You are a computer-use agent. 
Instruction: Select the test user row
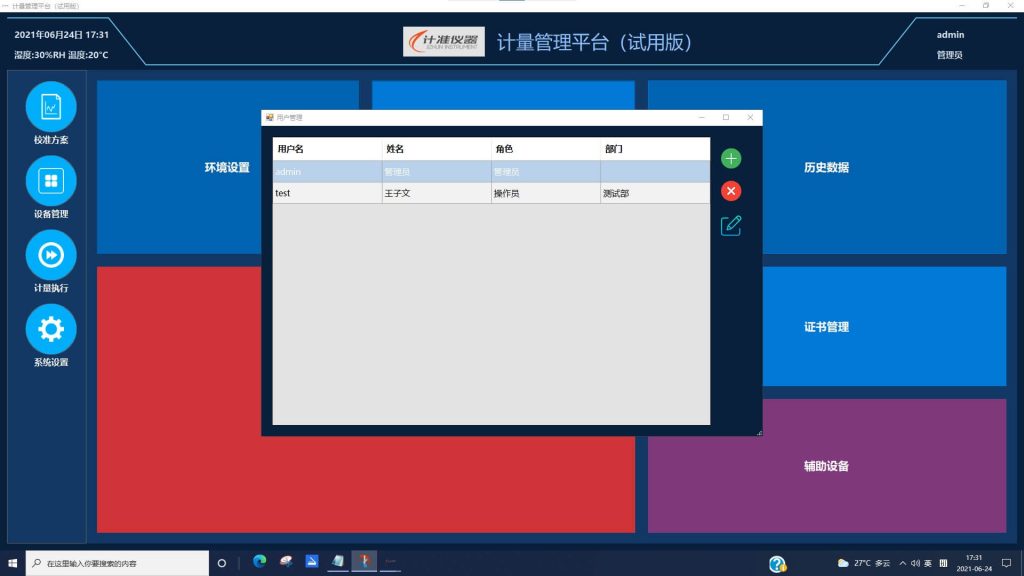[490, 193]
